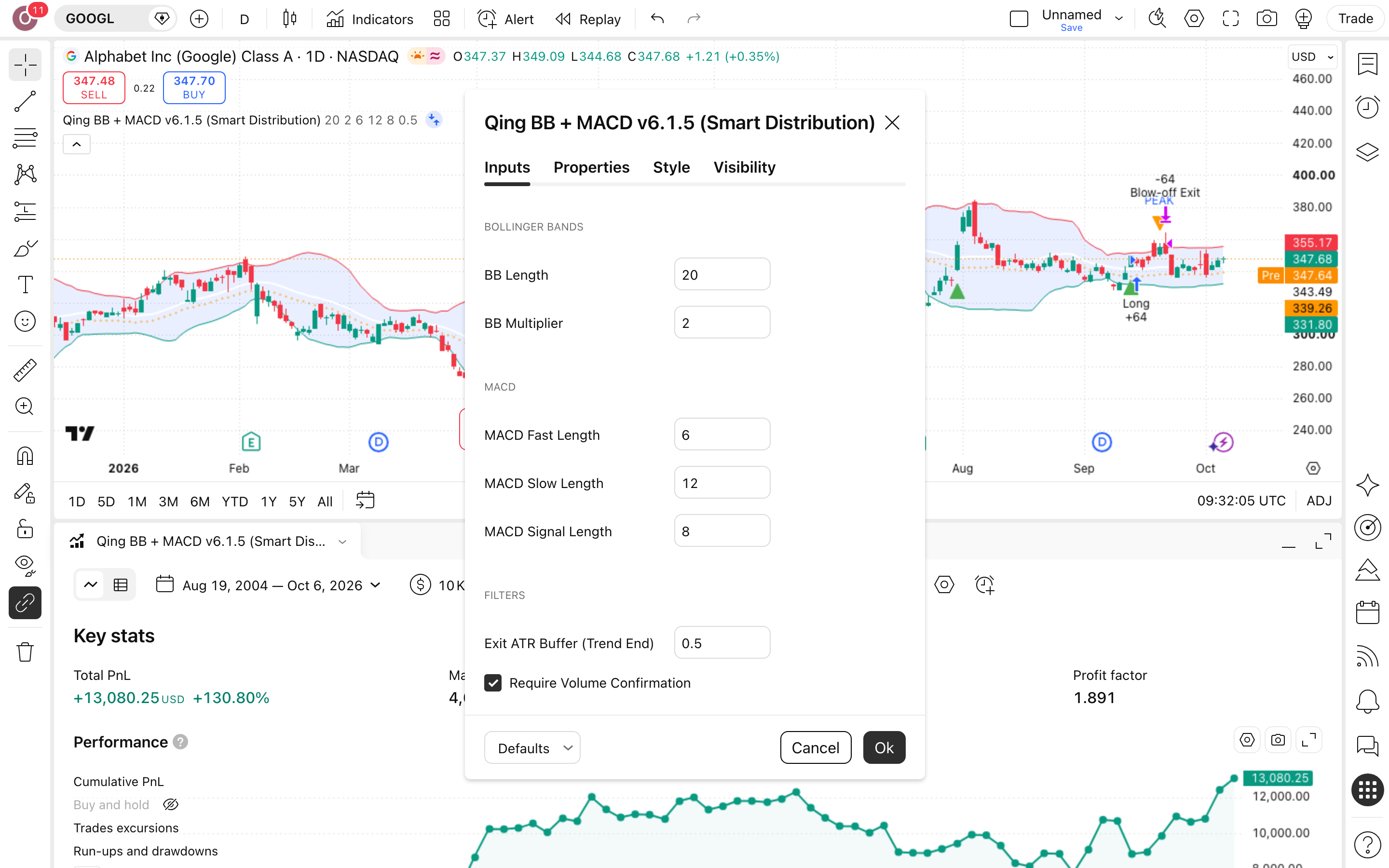Select the text annotation tool

[x=25, y=285]
